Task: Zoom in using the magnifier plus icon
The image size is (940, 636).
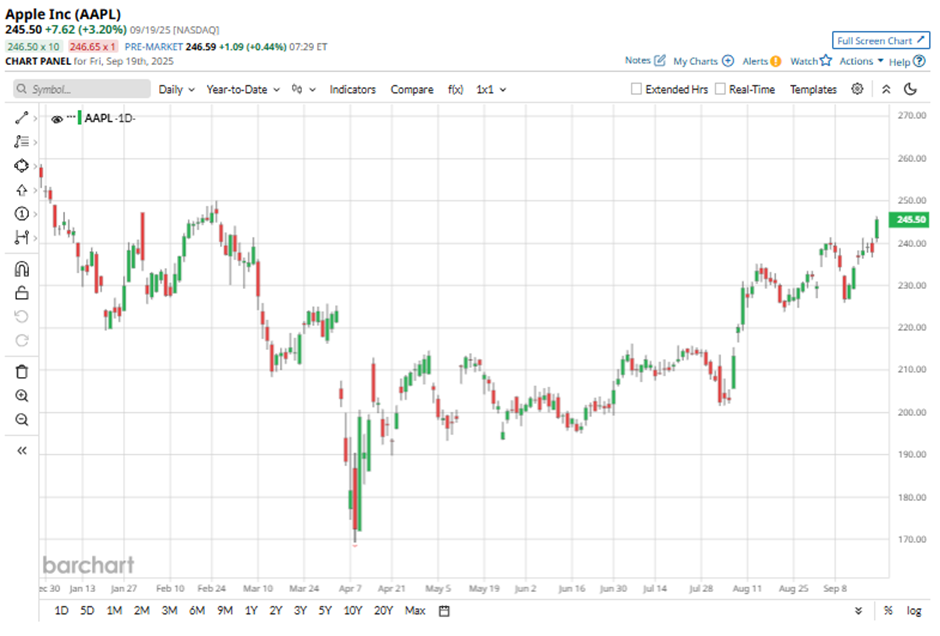Action: tap(22, 396)
